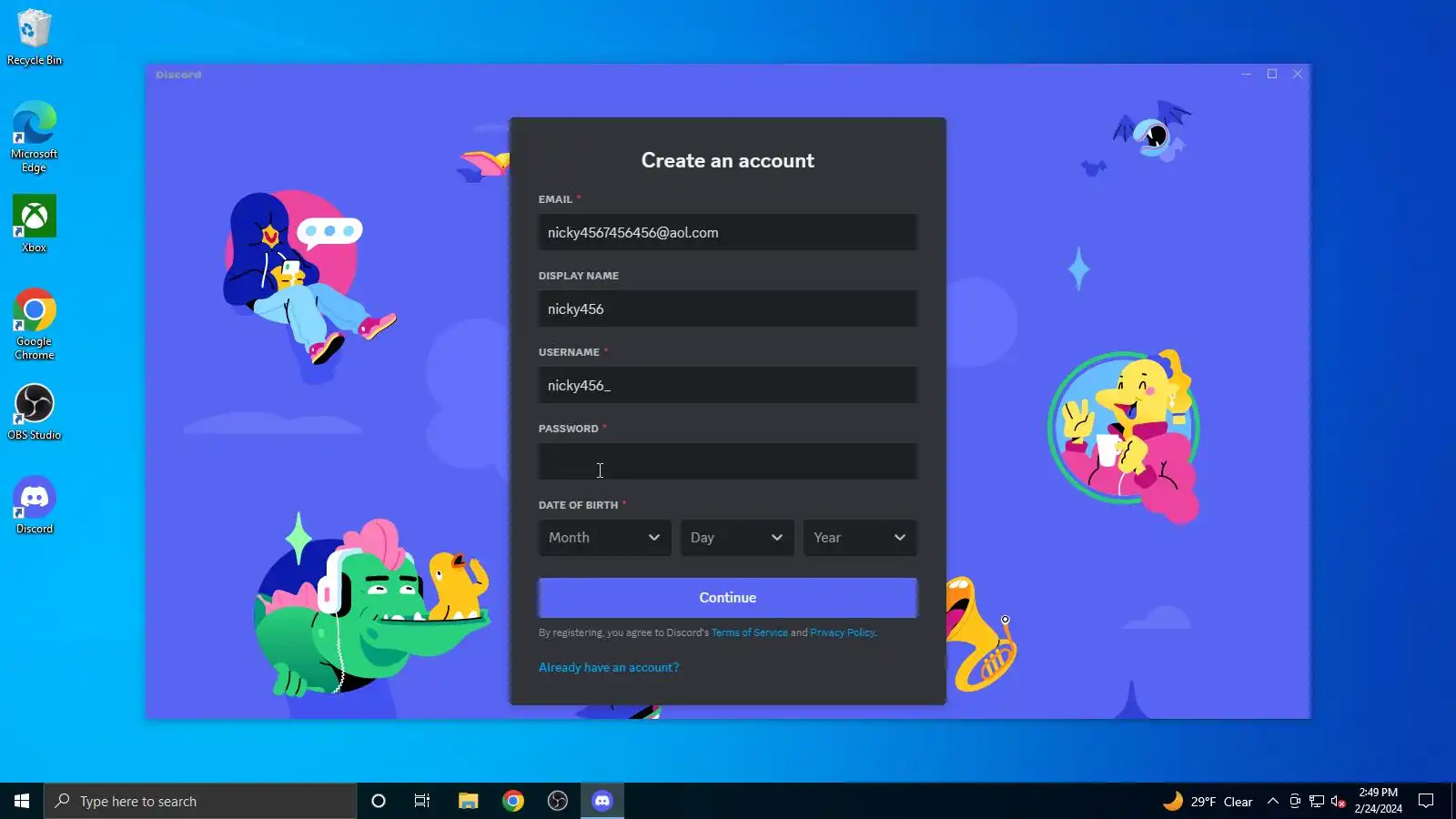The height and width of the screenshot is (819, 1456).
Task: Launch Microsoft Edge from desktop
Action: [x=34, y=136]
